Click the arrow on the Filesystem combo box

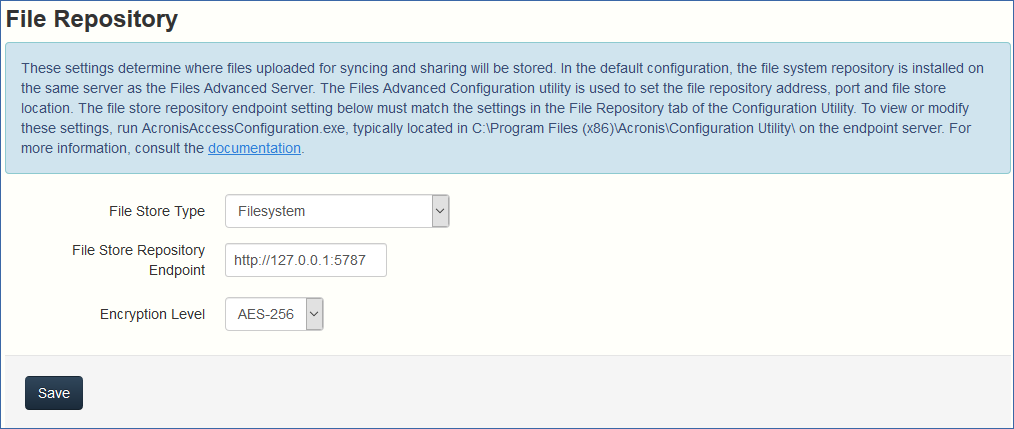[x=440, y=211]
